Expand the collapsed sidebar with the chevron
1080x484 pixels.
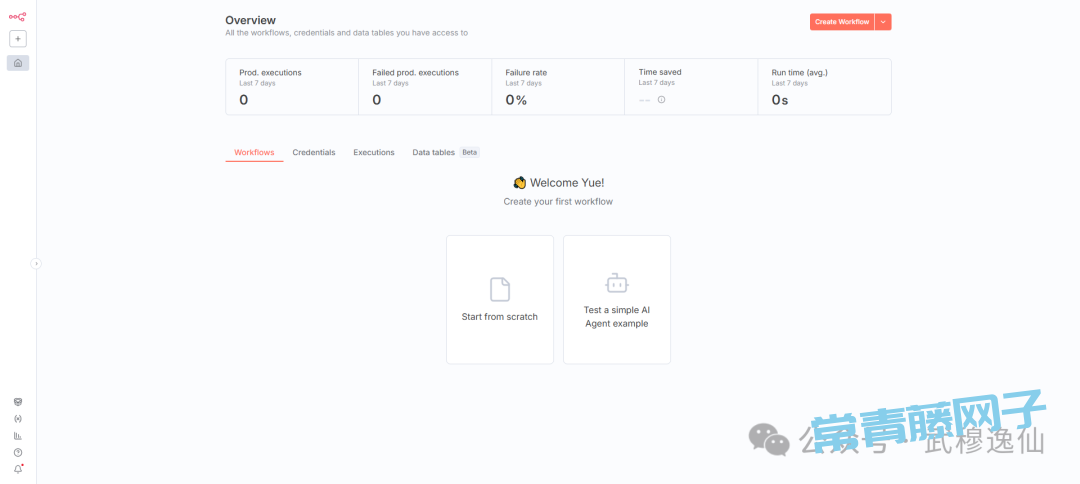(36, 264)
